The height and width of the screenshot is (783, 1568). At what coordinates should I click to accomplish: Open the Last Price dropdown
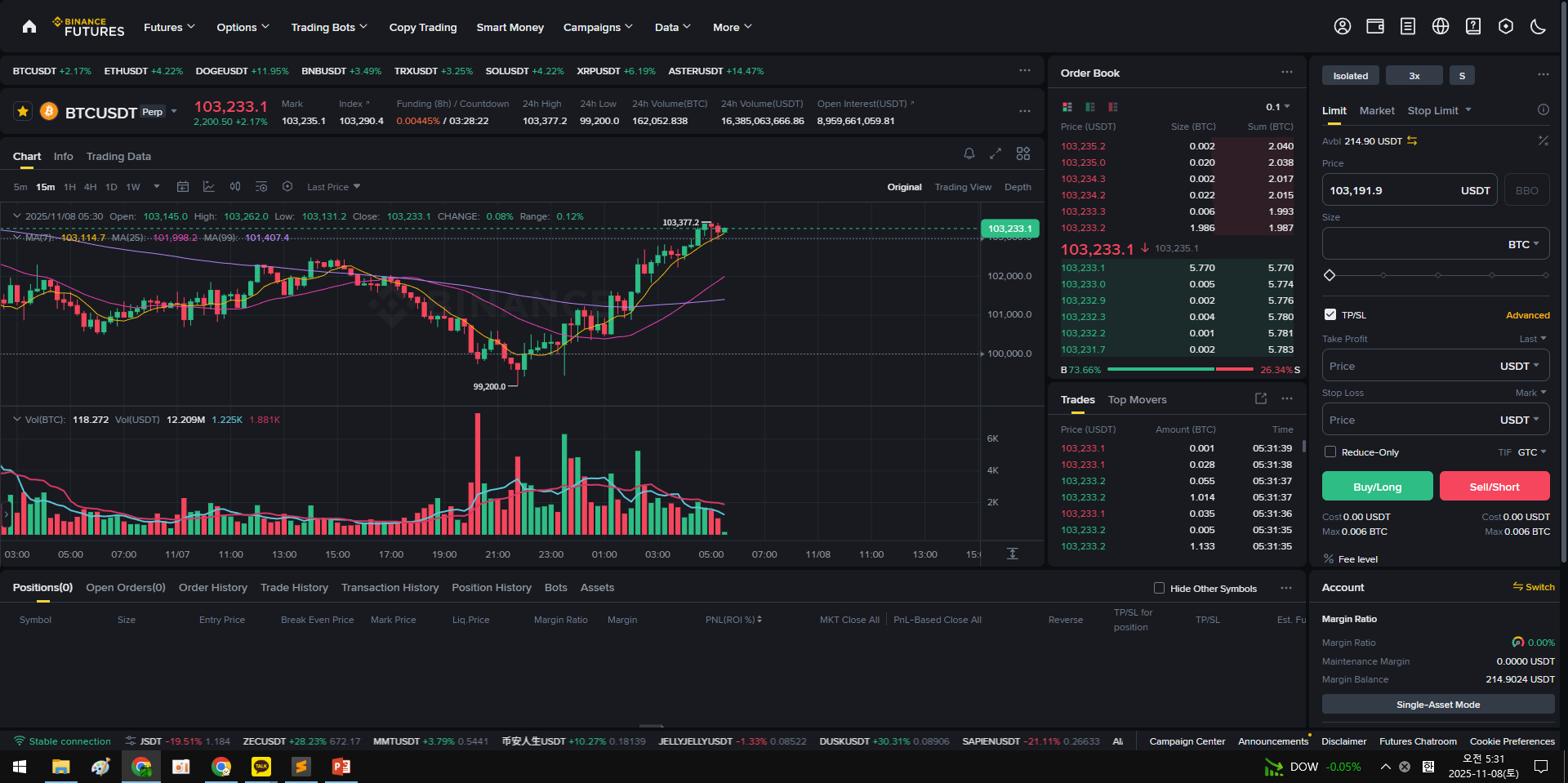(334, 187)
